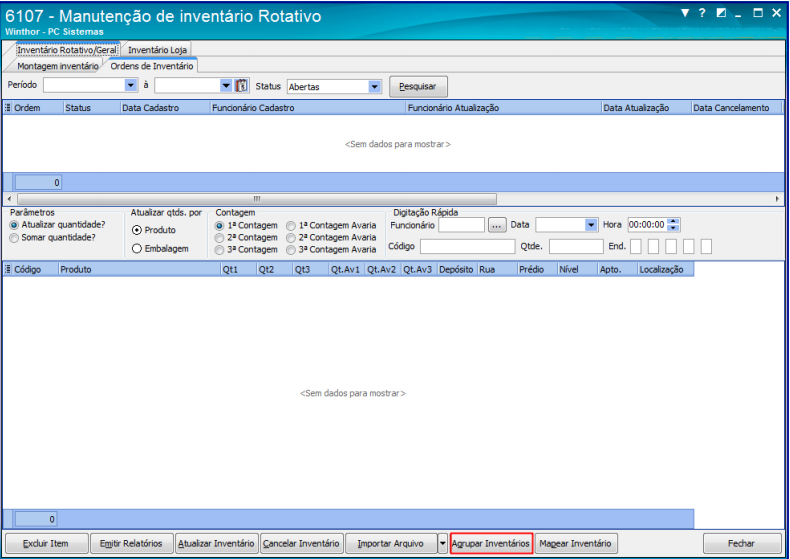
Task: Click the calendar icon beside the period fields
Action: click(242, 86)
